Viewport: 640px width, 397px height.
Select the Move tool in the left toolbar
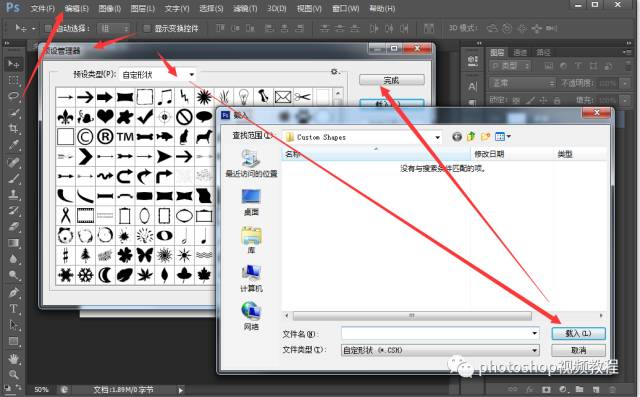click(13, 64)
